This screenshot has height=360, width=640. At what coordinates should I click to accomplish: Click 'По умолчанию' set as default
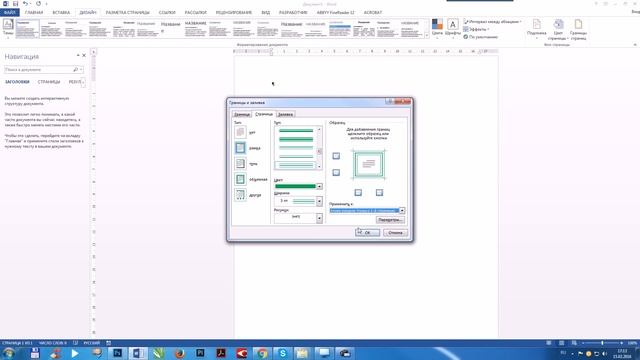(480, 37)
